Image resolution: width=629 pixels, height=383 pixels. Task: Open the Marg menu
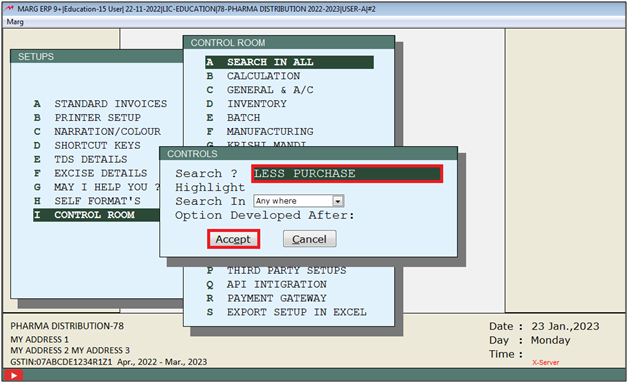15,22
